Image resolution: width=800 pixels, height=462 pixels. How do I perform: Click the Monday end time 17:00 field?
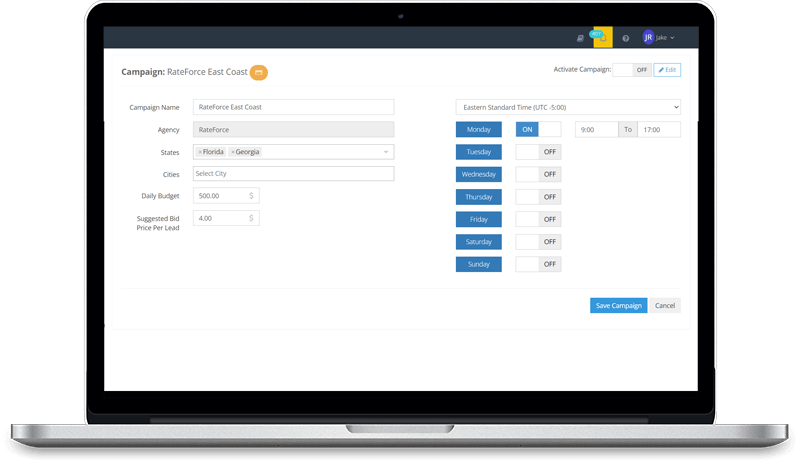coord(659,130)
